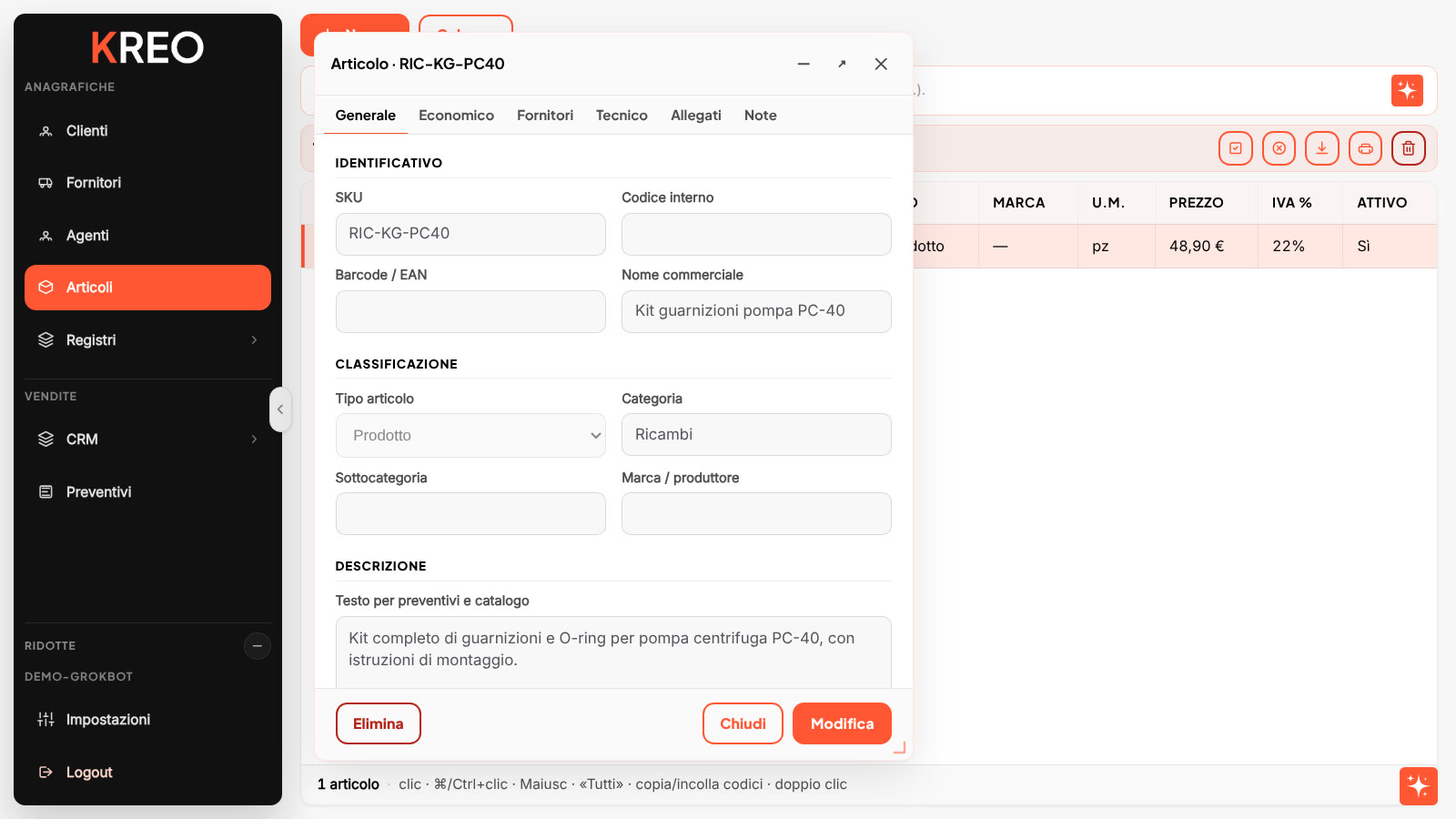The width and height of the screenshot is (1456, 819).
Task: Click the SKU input field
Action: click(470, 234)
